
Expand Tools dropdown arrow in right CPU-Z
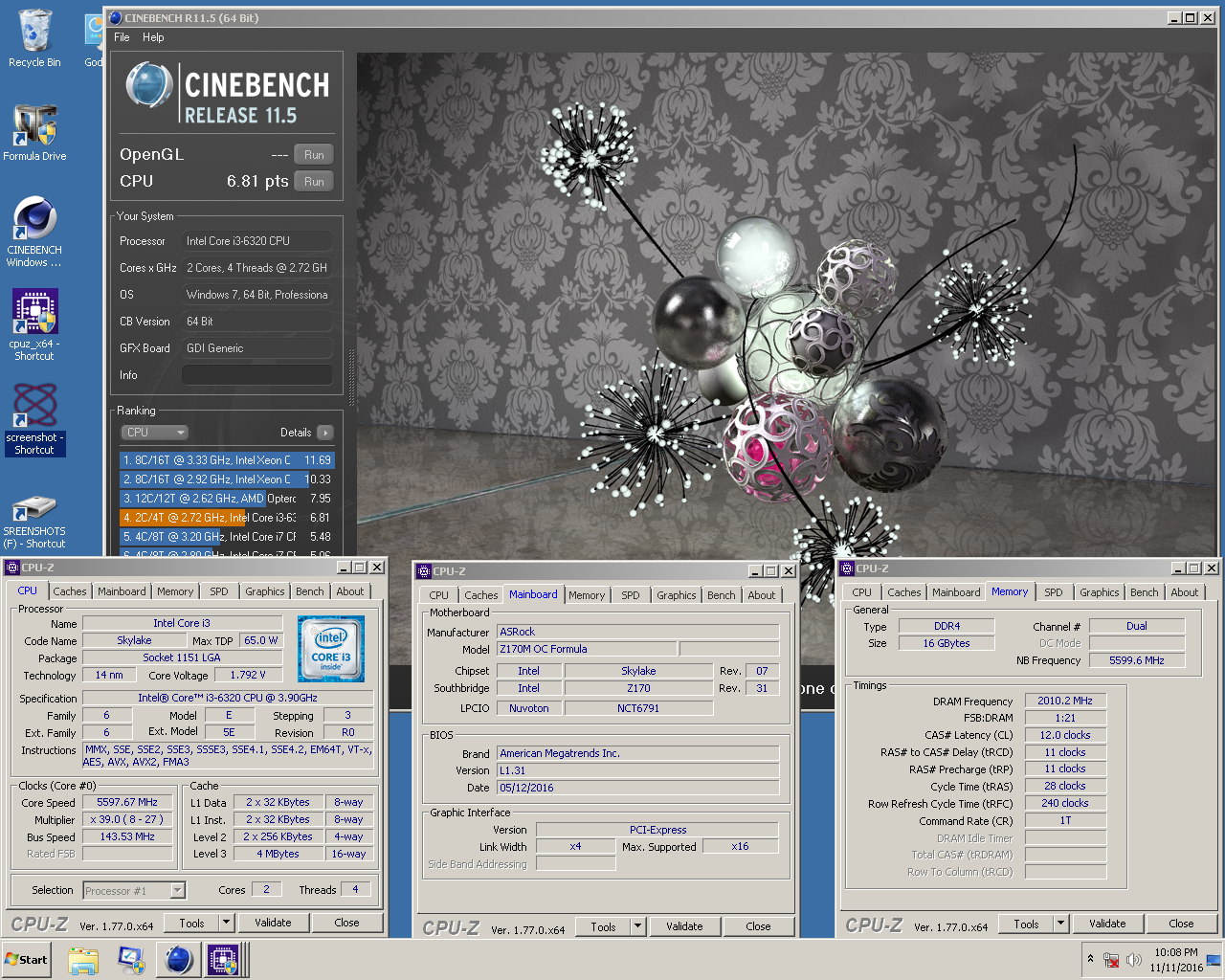coord(1061,924)
